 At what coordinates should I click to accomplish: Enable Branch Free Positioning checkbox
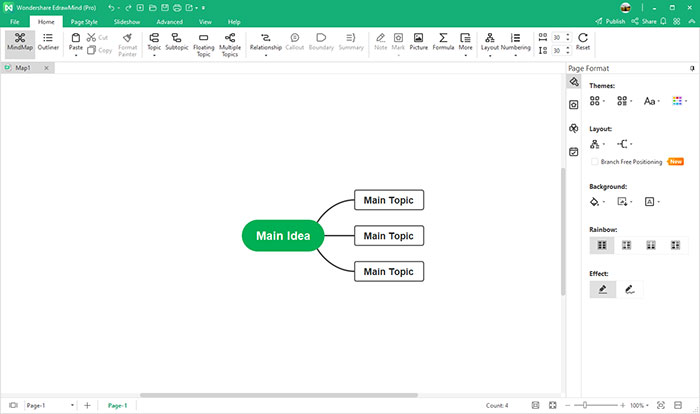(595, 161)
